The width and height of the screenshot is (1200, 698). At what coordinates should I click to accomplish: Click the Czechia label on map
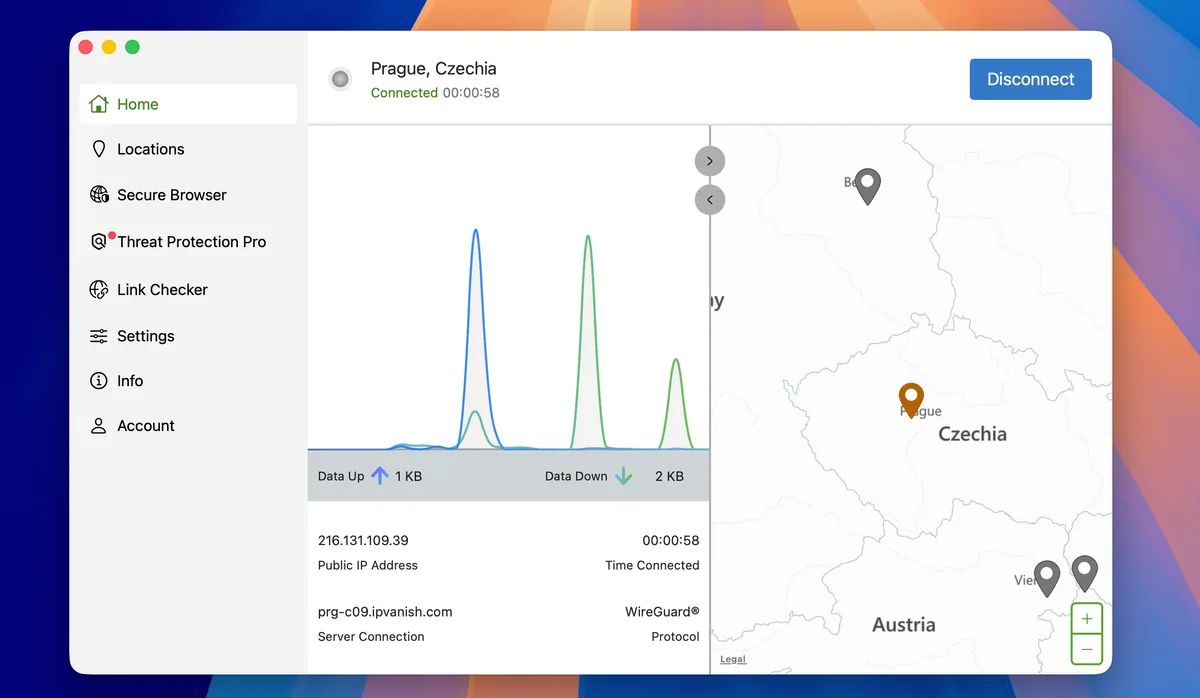coord(972,434)
